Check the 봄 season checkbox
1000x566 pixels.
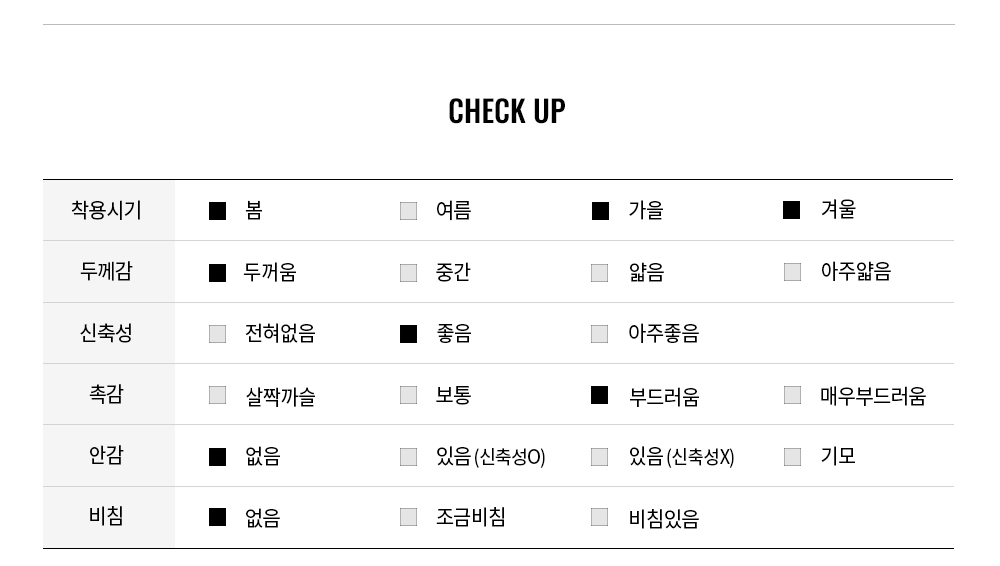[217, 211]
